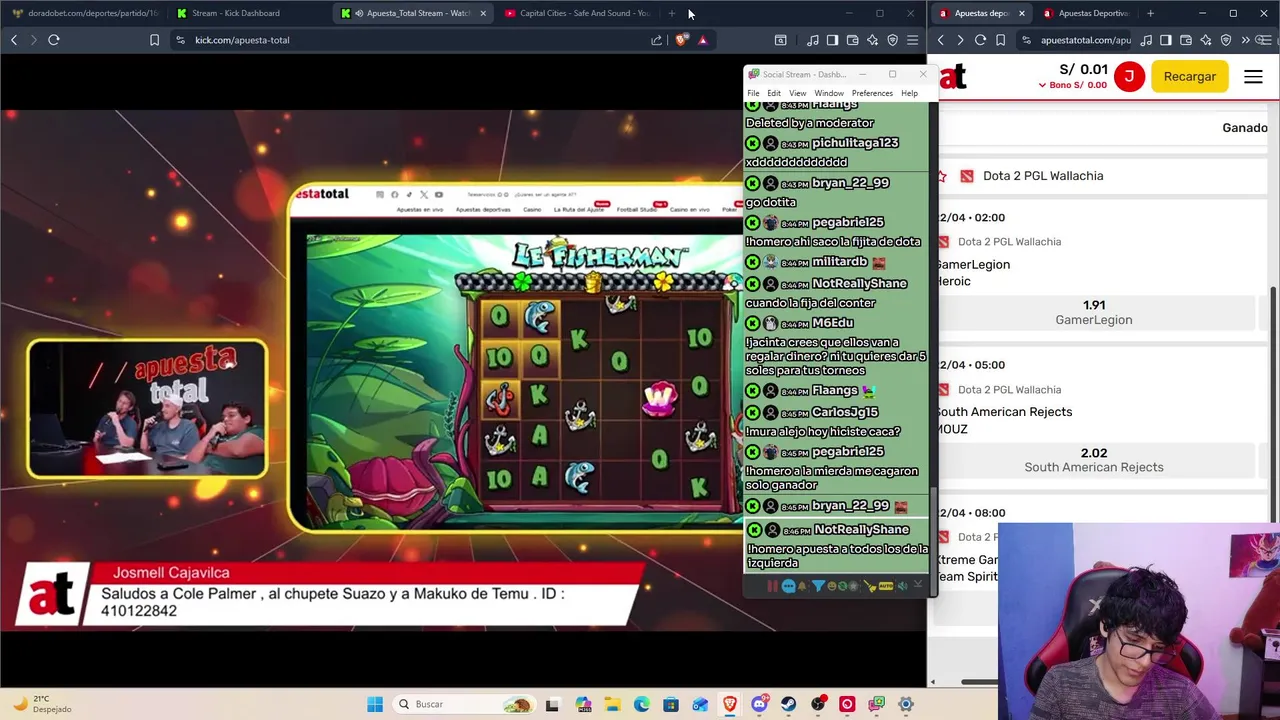Open Settings gear from the taskbar
The width and height of the screenshot is (1280, 720).
point(906,704)
